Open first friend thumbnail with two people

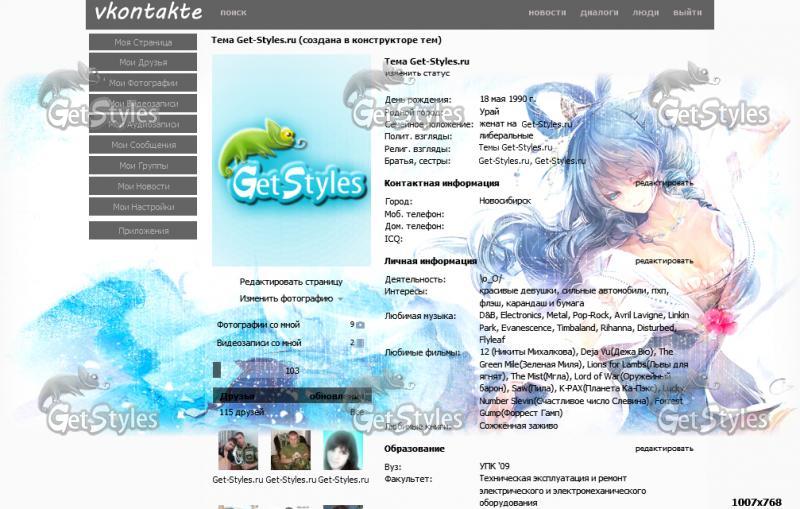click(x=238, y=450)
